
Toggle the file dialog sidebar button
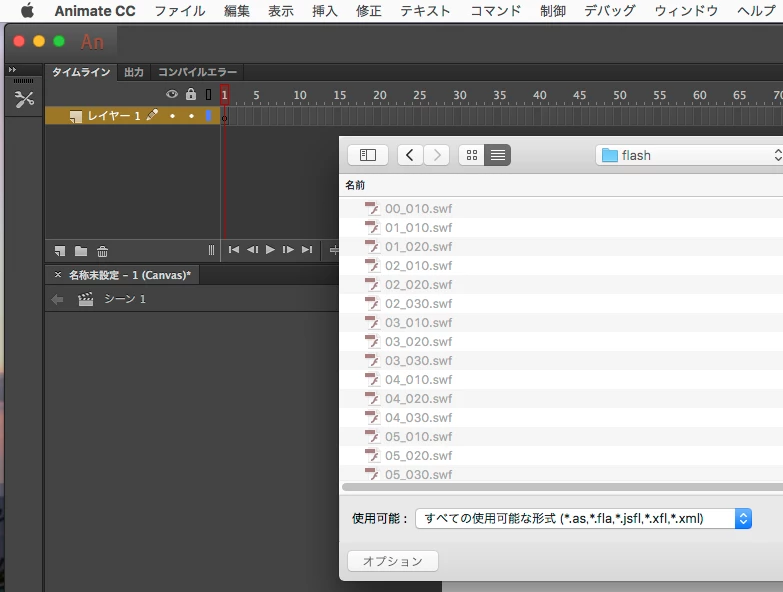click(368, 155)
